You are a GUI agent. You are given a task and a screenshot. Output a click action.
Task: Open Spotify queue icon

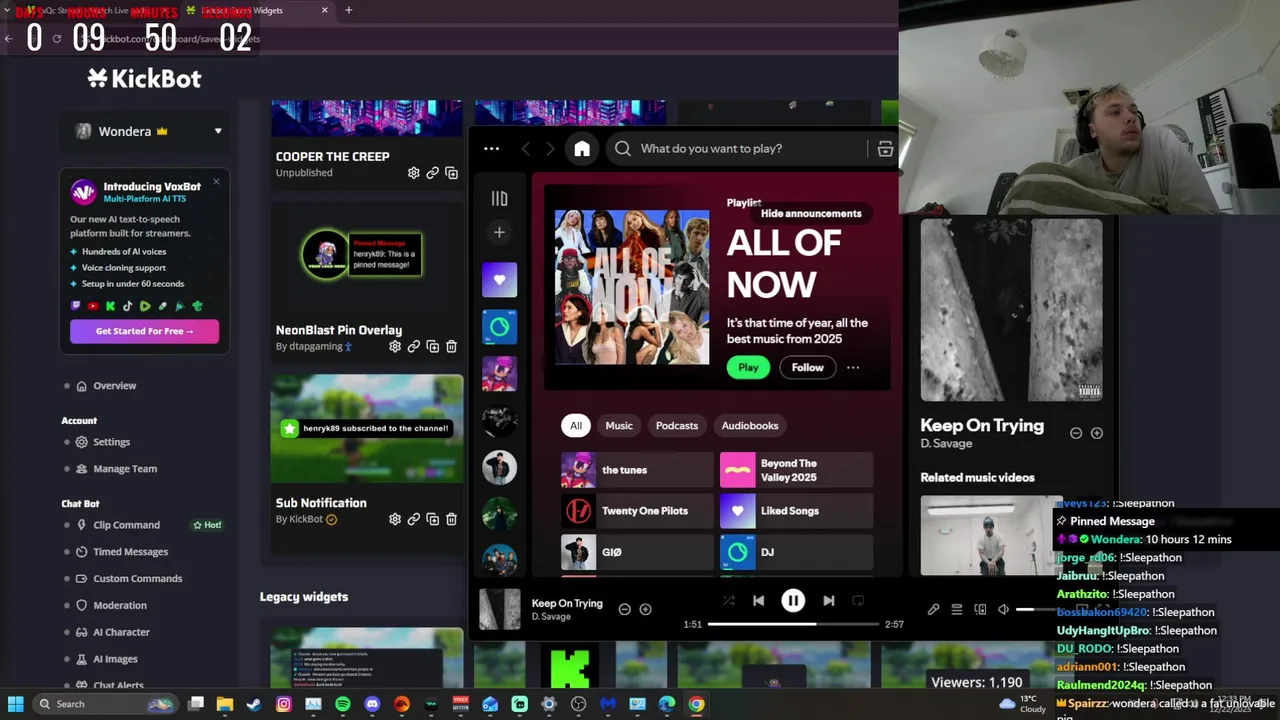pos(957,609)
